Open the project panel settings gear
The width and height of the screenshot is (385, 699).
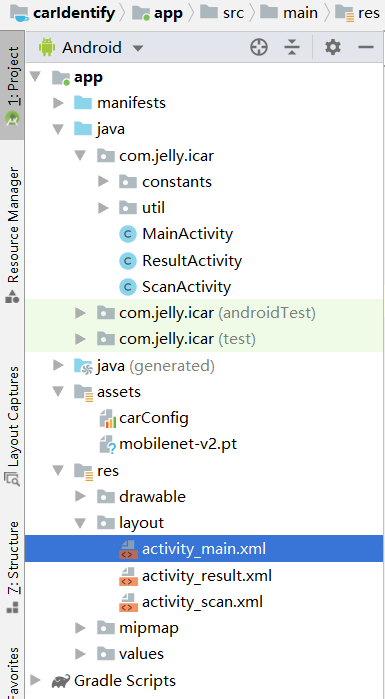pos(333,47)
